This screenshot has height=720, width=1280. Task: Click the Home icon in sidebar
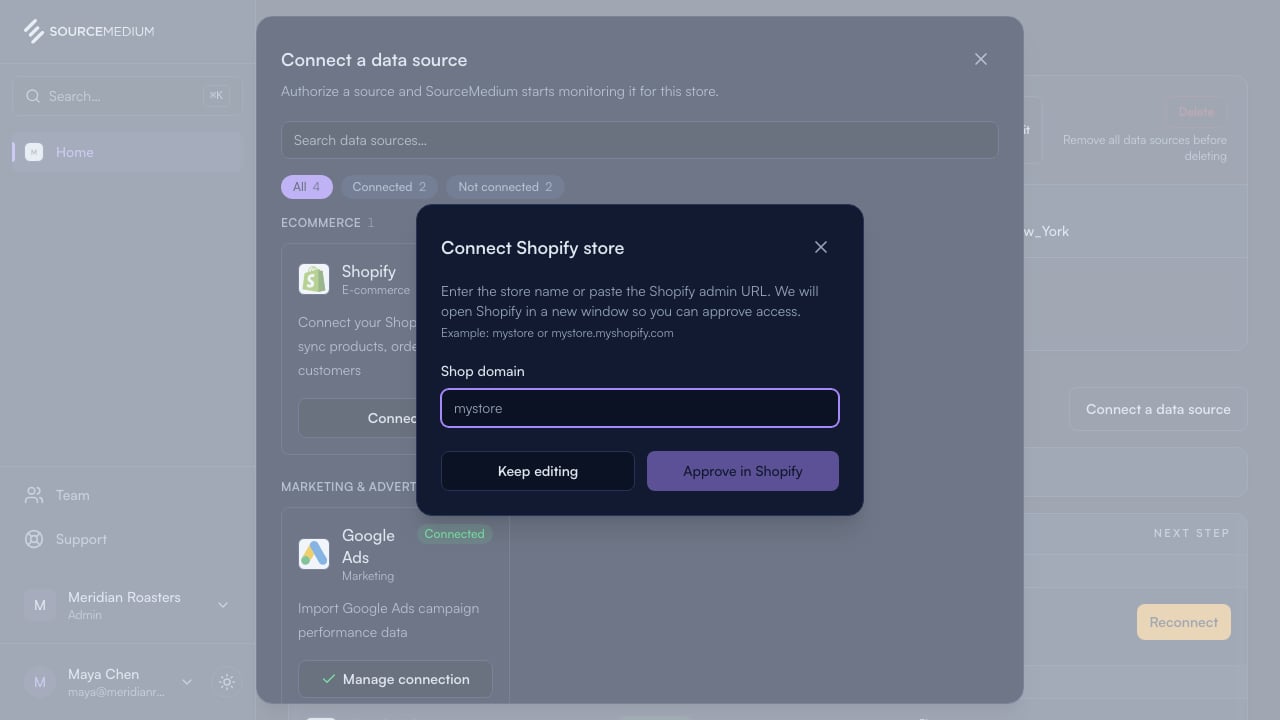[x=34, y=152]
